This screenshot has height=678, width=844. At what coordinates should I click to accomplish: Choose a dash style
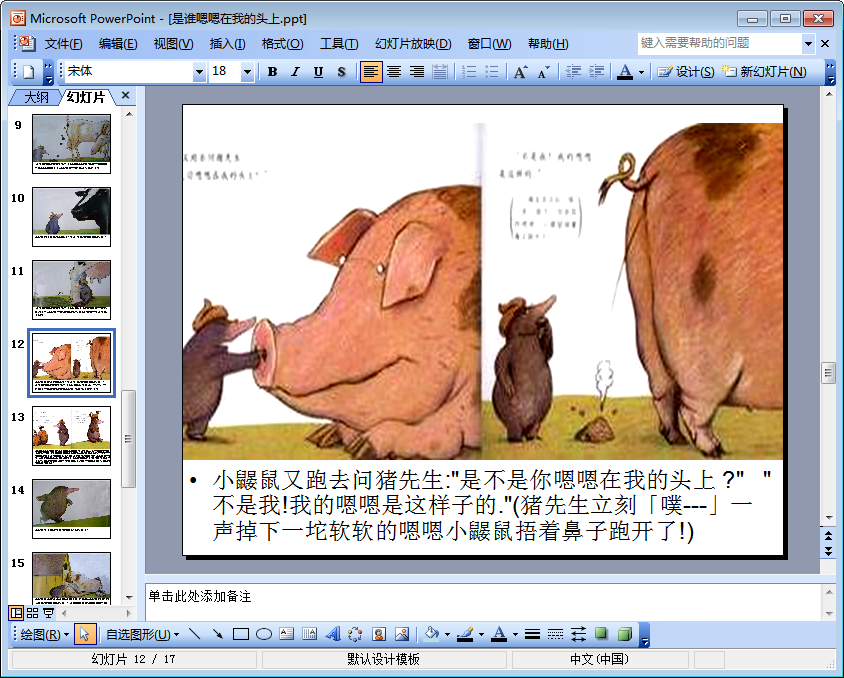pos(555,634)
